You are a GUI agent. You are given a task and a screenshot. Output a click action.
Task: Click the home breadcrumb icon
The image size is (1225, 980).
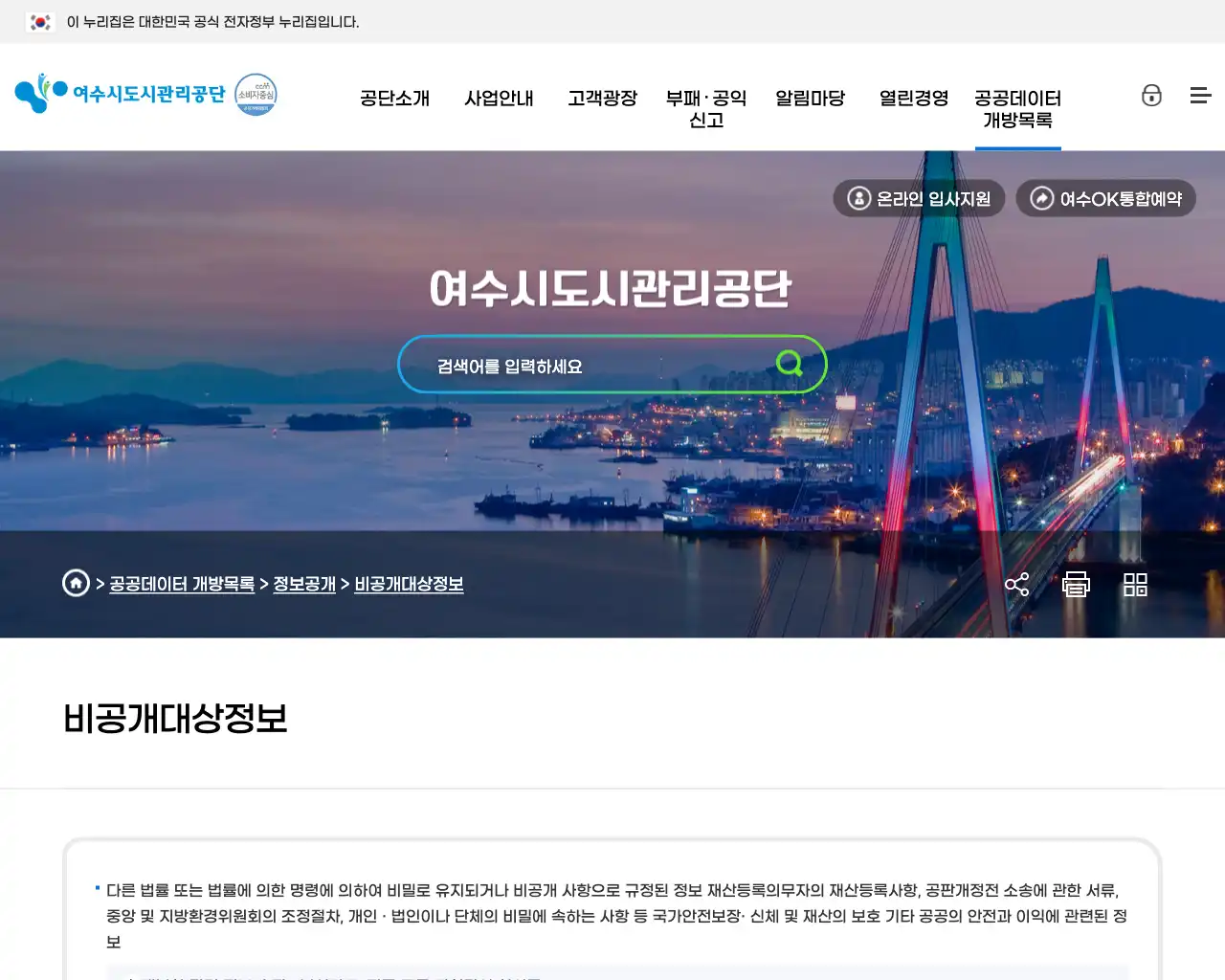(x=76, y=583)
